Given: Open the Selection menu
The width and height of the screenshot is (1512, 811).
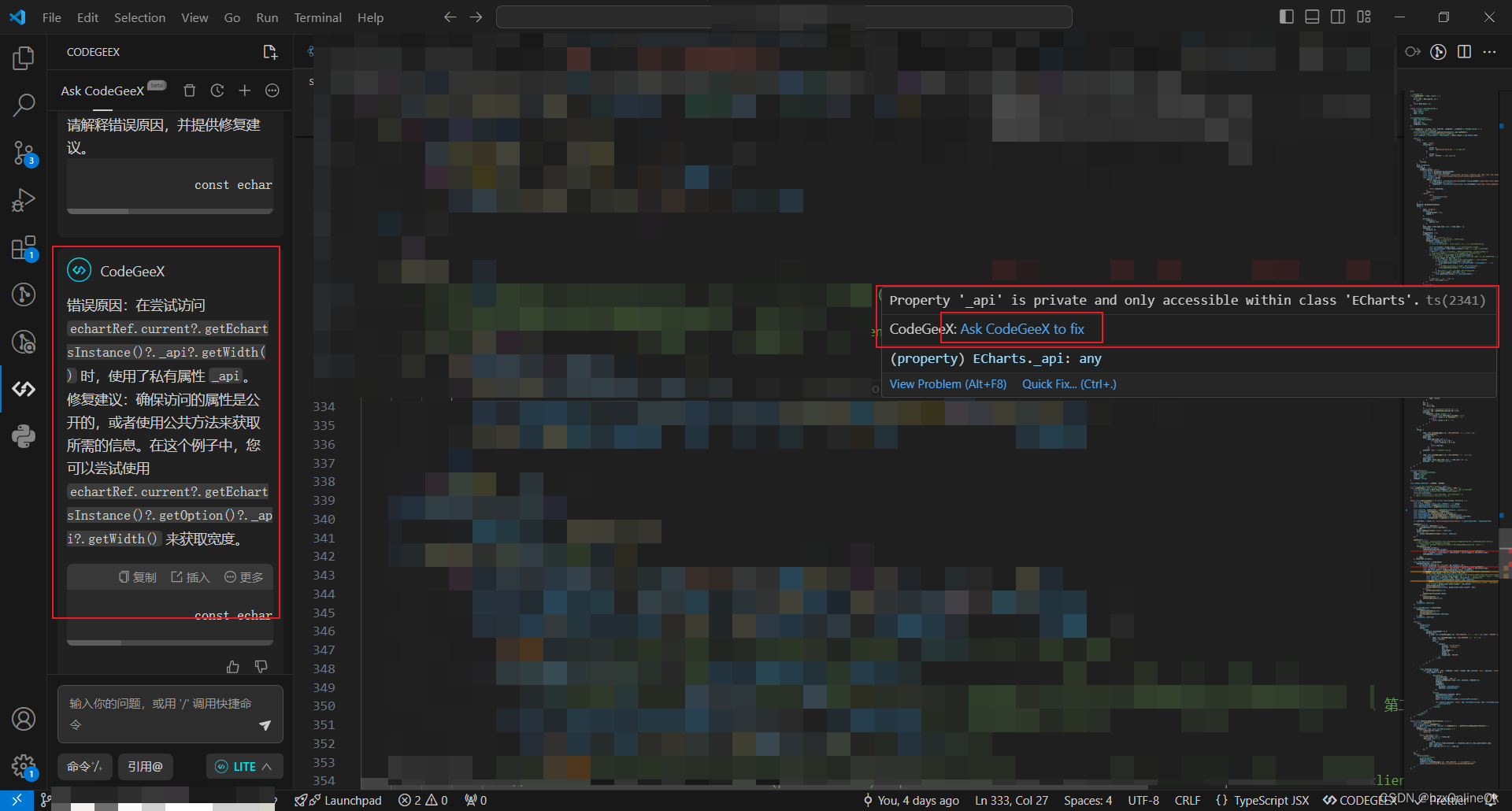Looking at the screenshot, I should coord(139,17).
